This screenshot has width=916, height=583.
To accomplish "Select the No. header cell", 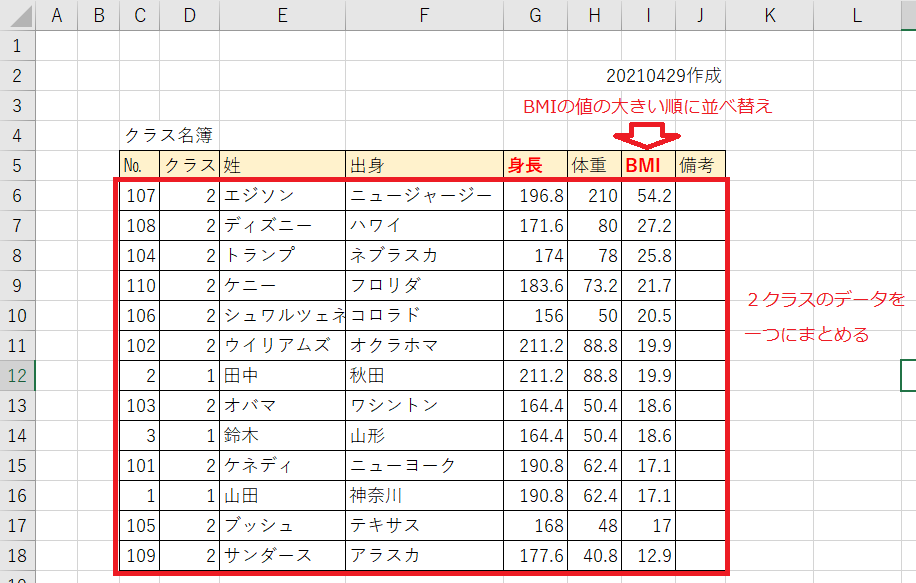I will (139, 162).
